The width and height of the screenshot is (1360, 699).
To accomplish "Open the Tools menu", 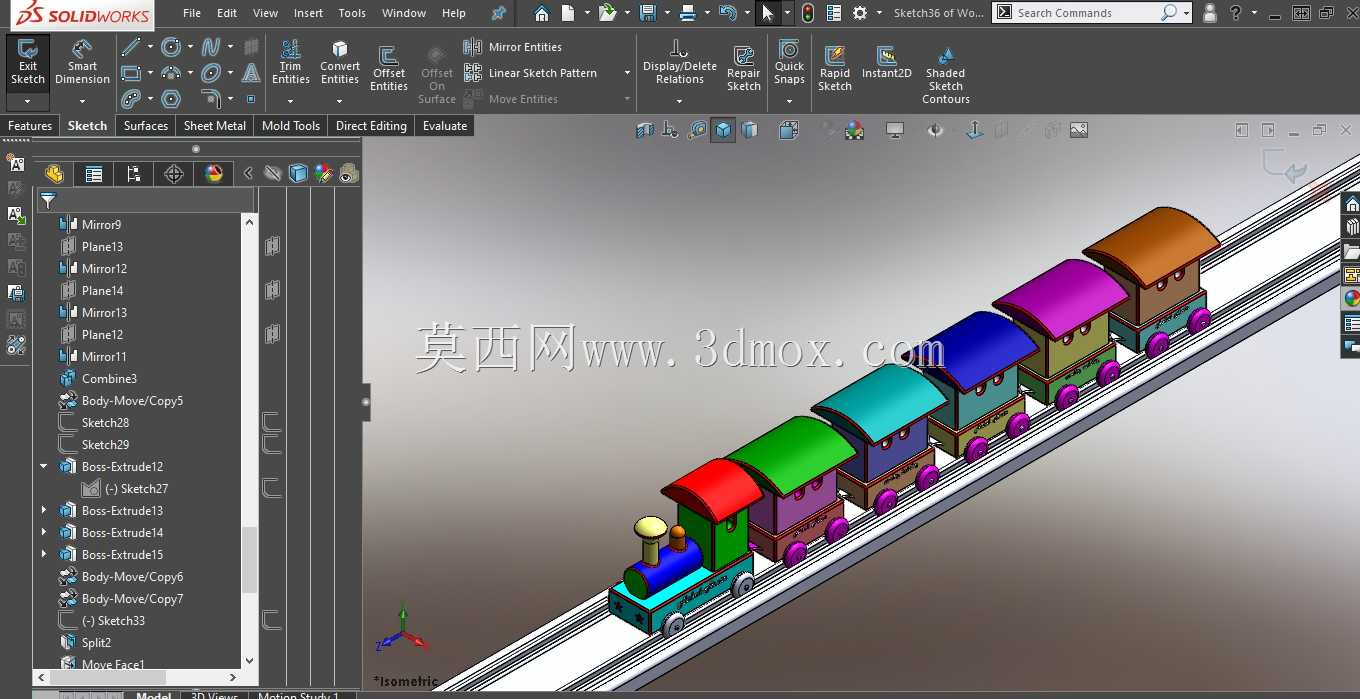I will coord(352,13).
